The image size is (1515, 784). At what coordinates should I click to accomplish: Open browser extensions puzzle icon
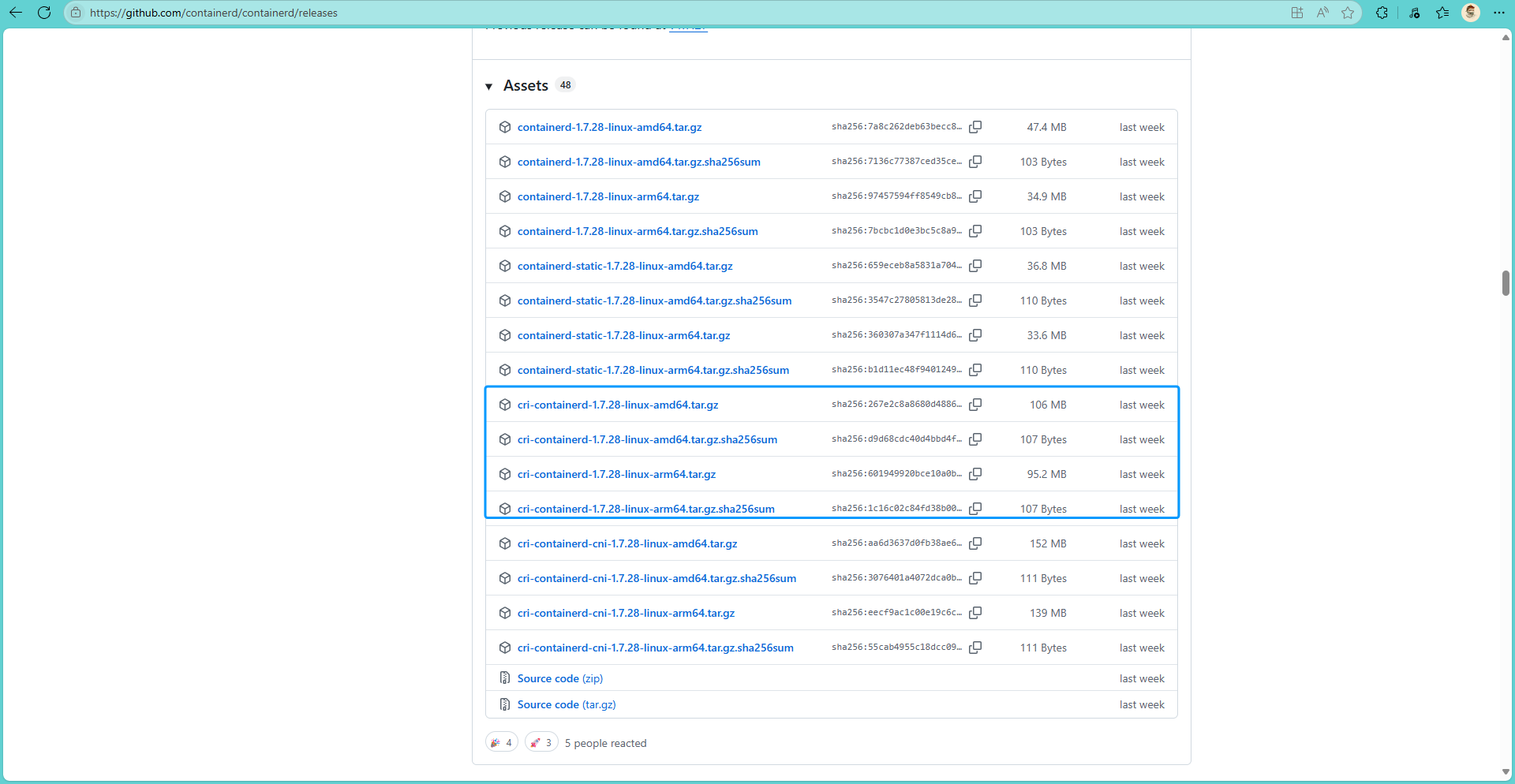(1382, 13)
